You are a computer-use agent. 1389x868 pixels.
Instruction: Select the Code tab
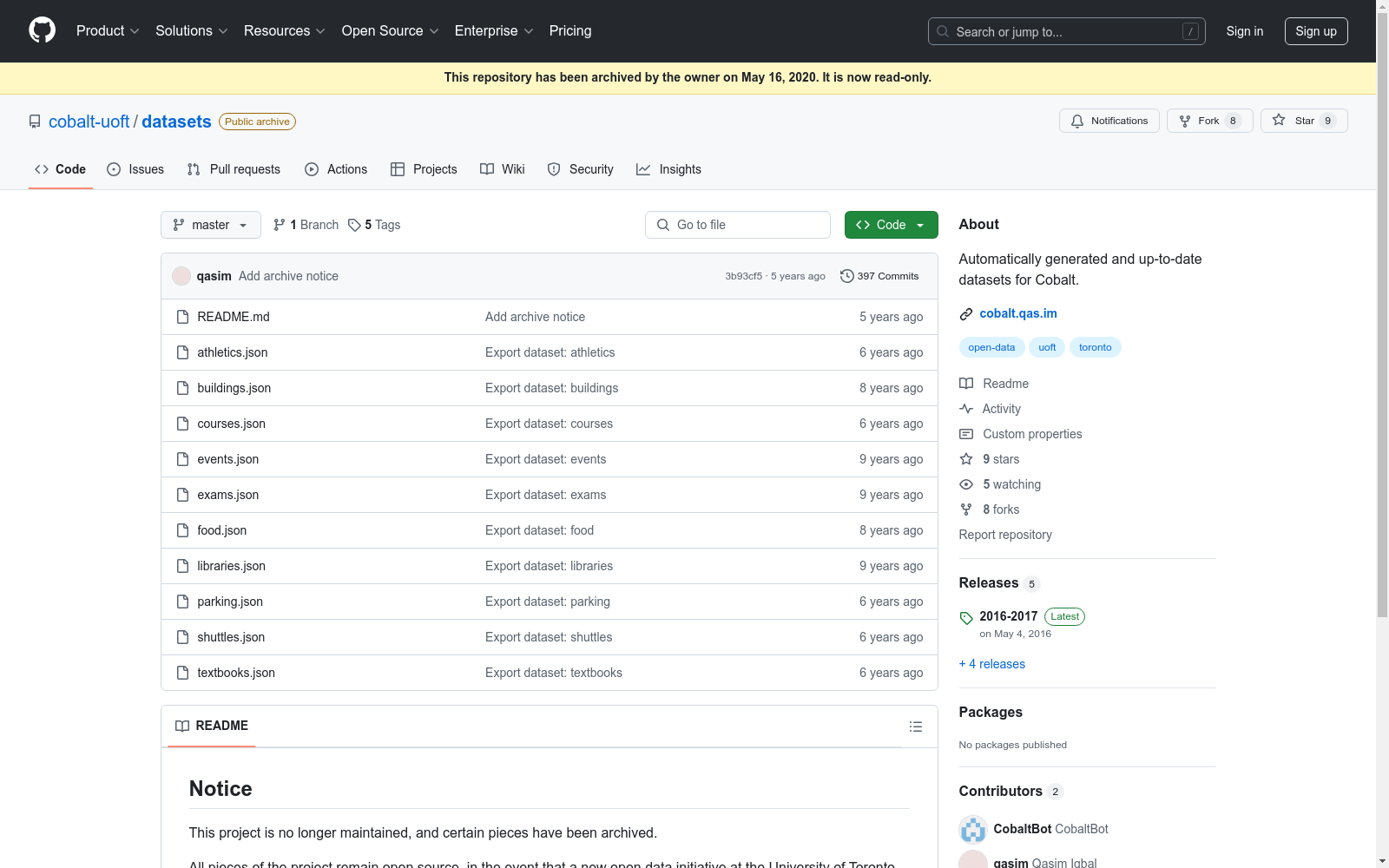pos(61,169)
